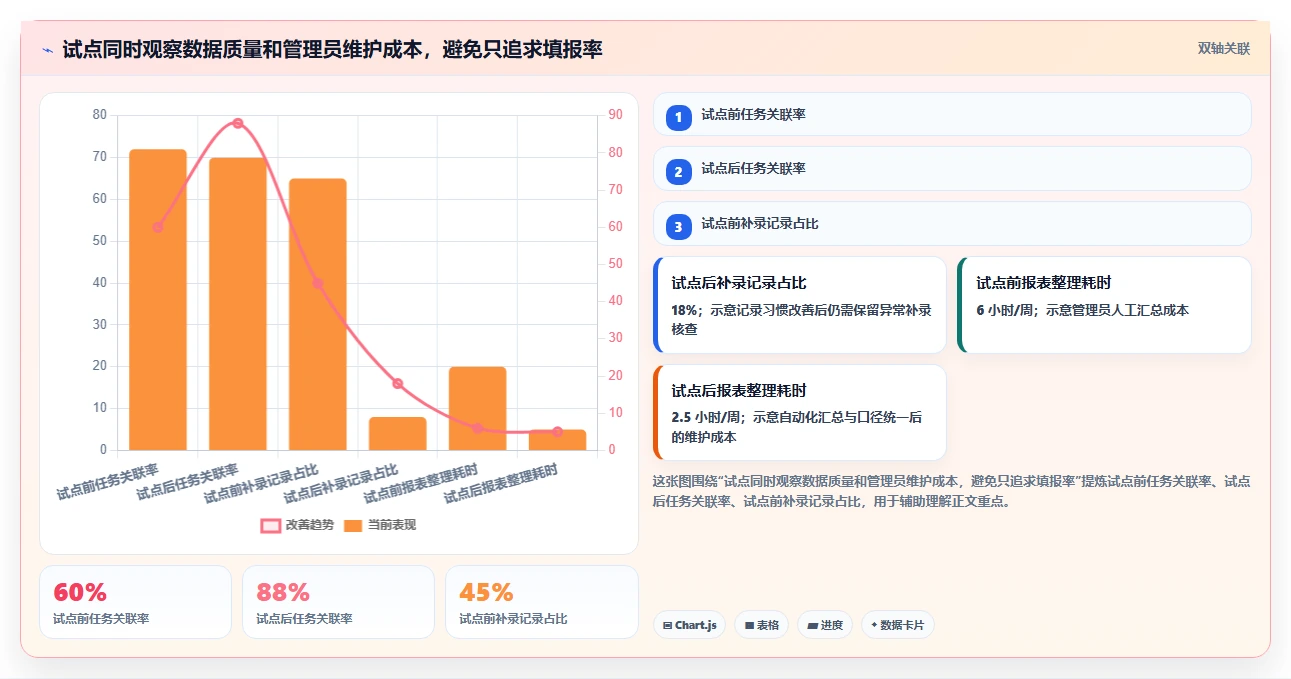Click the Chart.js tag

tap(689, 625)
